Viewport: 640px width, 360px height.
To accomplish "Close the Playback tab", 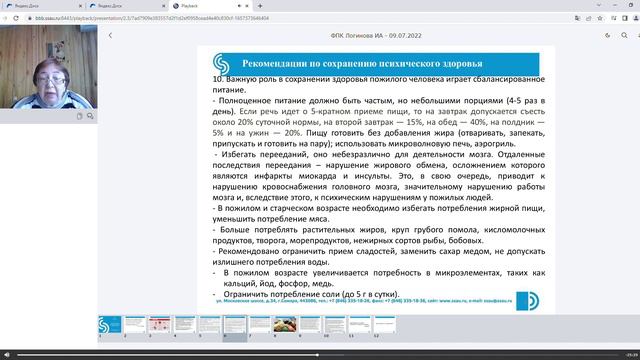I will point(247,6).
